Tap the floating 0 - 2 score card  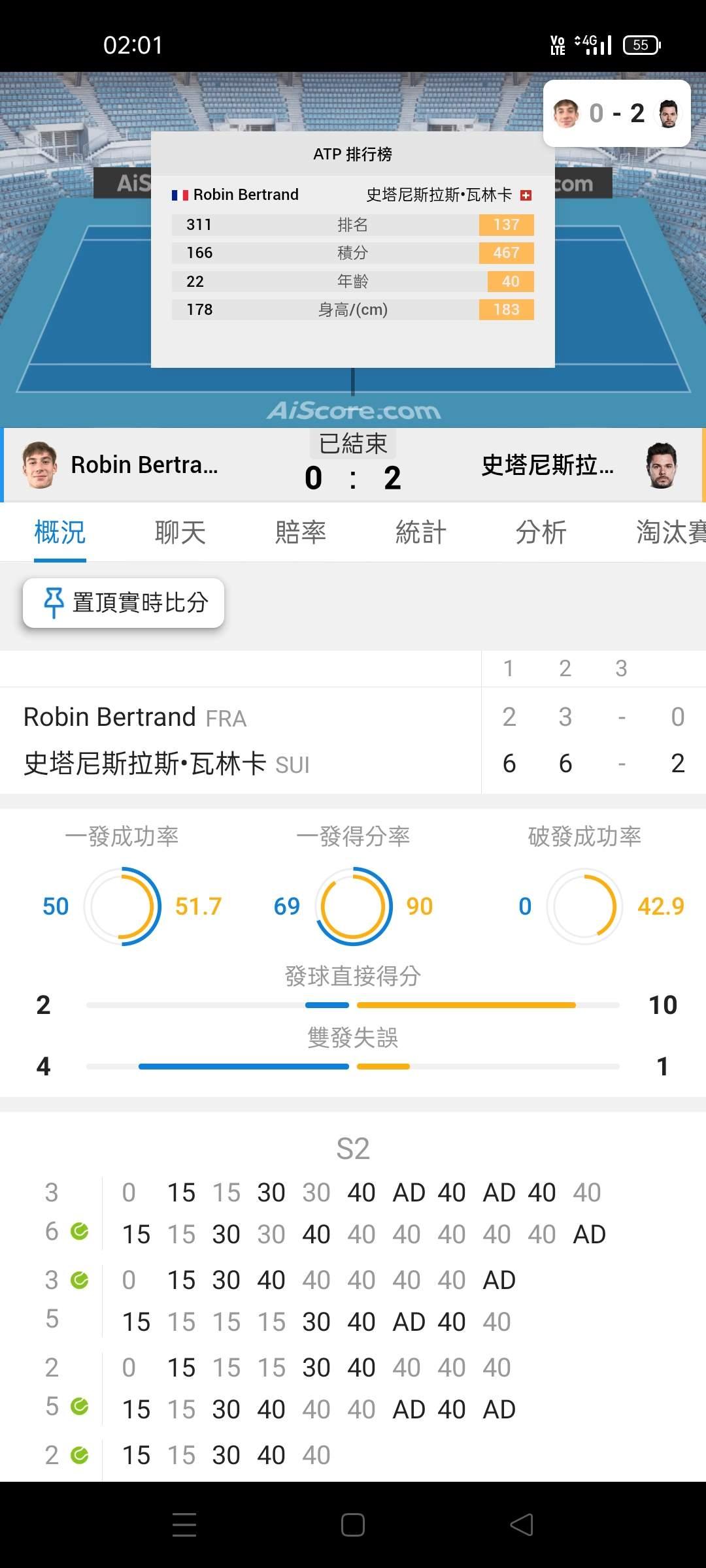pos(616,114)
